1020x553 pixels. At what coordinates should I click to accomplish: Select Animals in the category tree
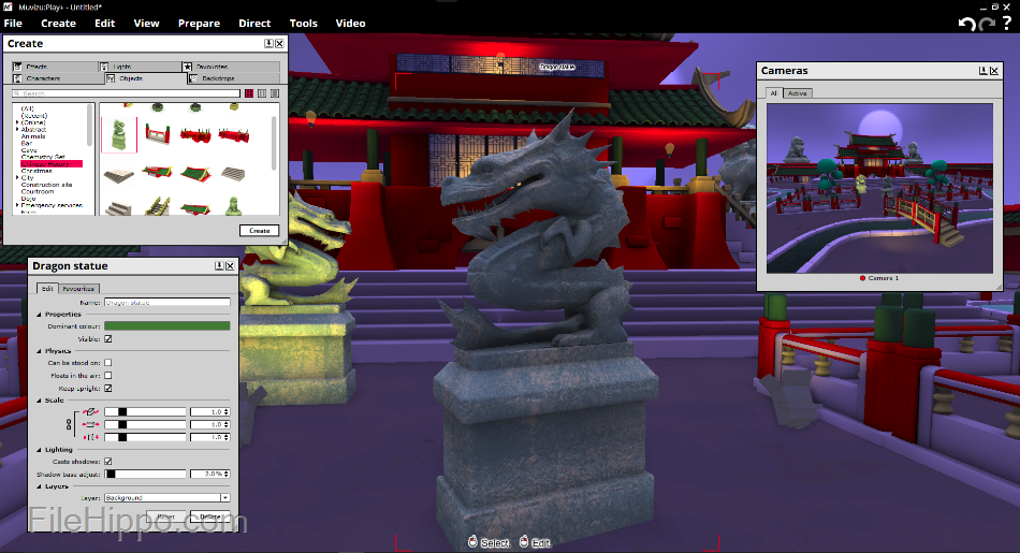(x=33, y=137)
